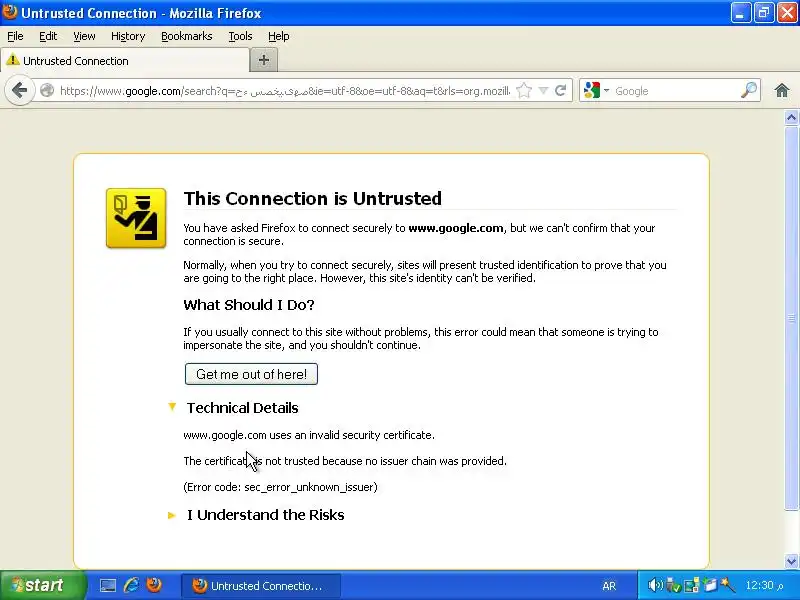Click the site identity globe icon
Viewport: 800px width, 600px height.
[x=47, y=91]
